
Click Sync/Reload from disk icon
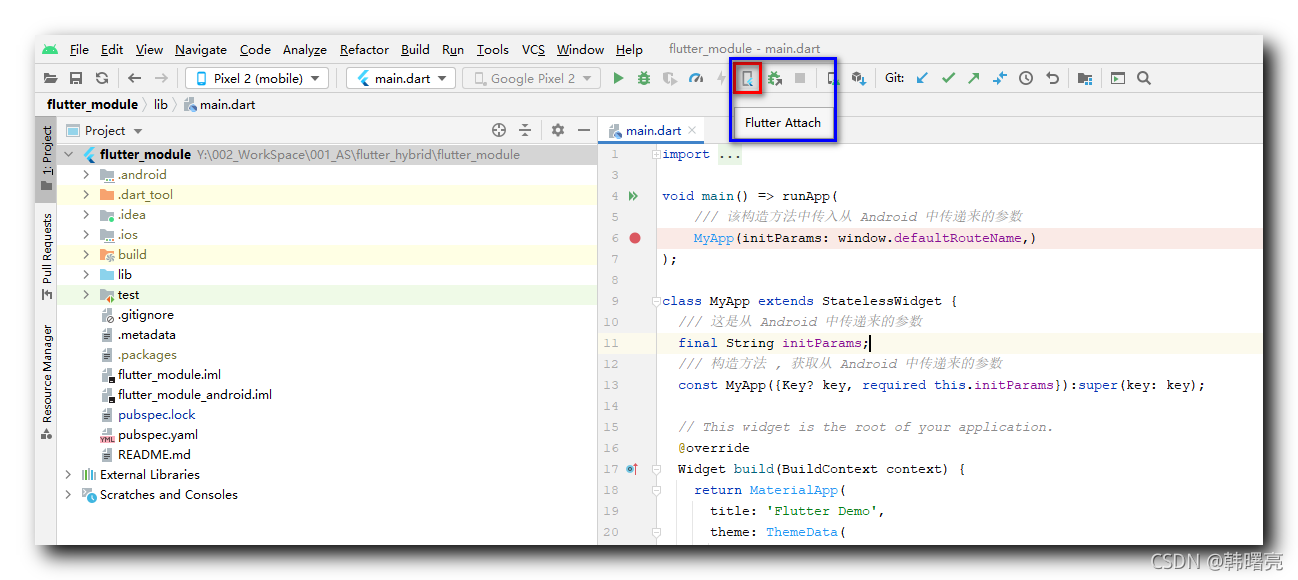tap(102, 78)
